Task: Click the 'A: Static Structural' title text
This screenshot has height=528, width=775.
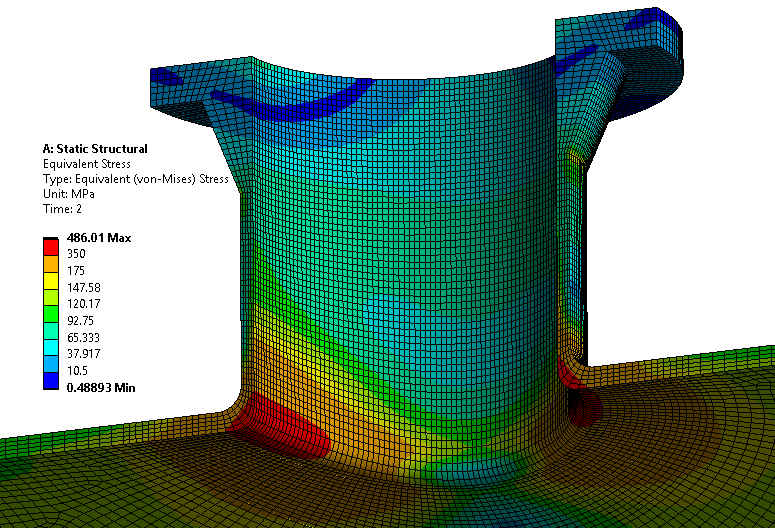Action: 95,149
